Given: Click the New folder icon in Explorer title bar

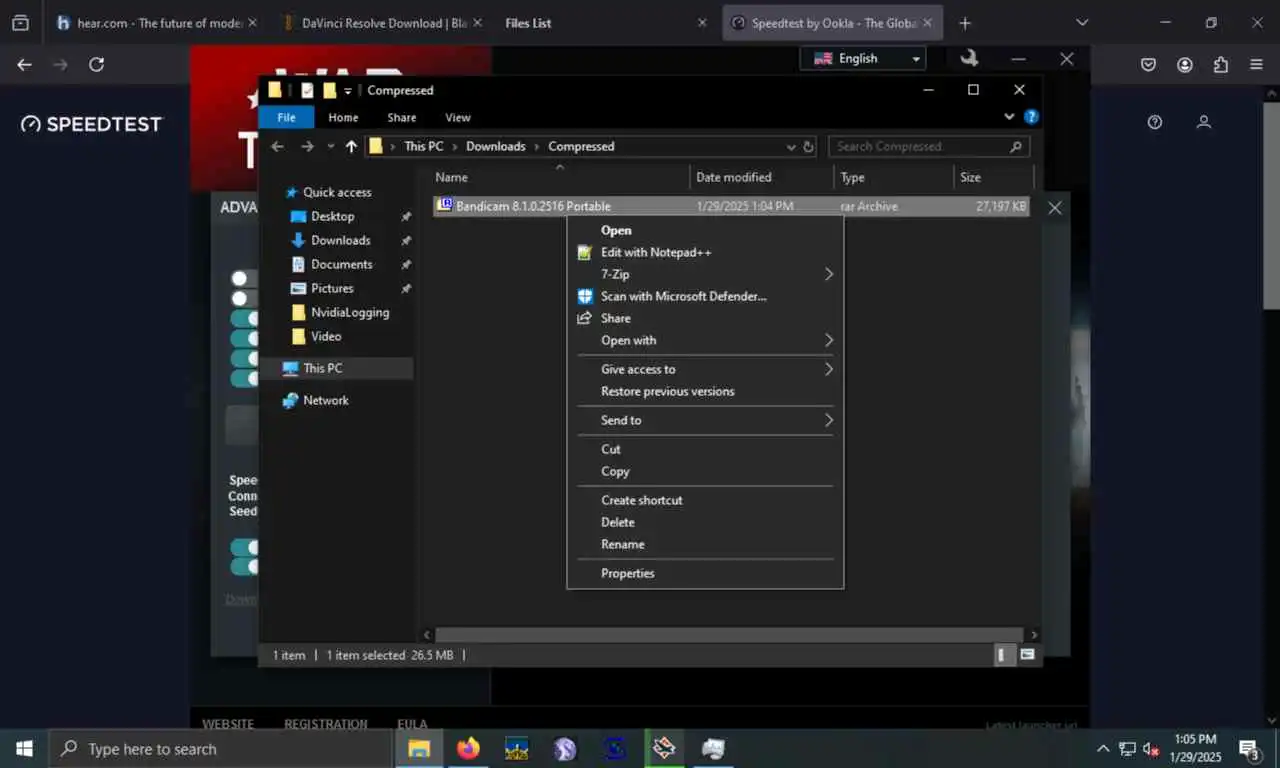Looking at the screenshot, I should tap(329, 90).
